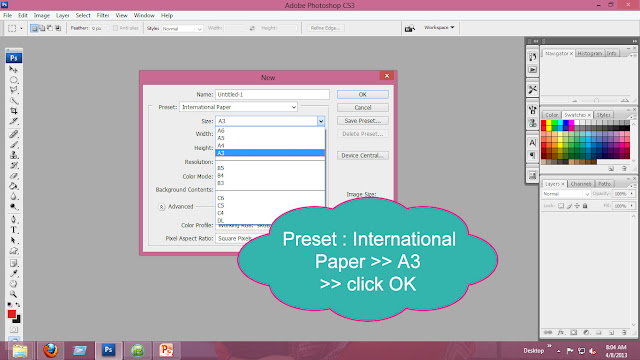Open the Filter menu
This screenshot has height=360, width=640.
tap(103, 16)
